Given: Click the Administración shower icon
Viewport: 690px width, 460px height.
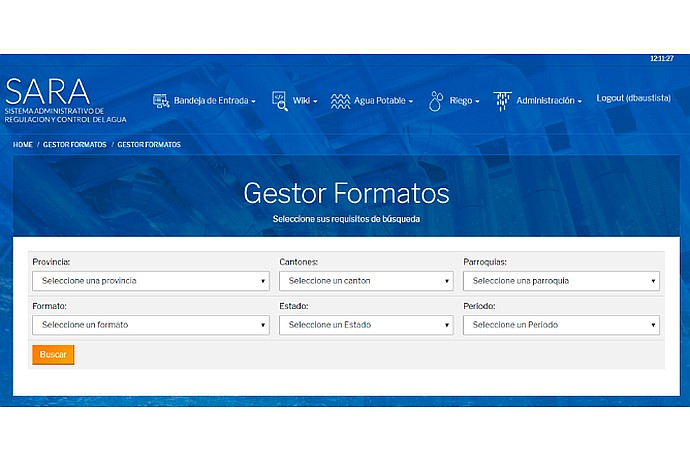Looking at the screenshot, I should [x=502, y=101].
